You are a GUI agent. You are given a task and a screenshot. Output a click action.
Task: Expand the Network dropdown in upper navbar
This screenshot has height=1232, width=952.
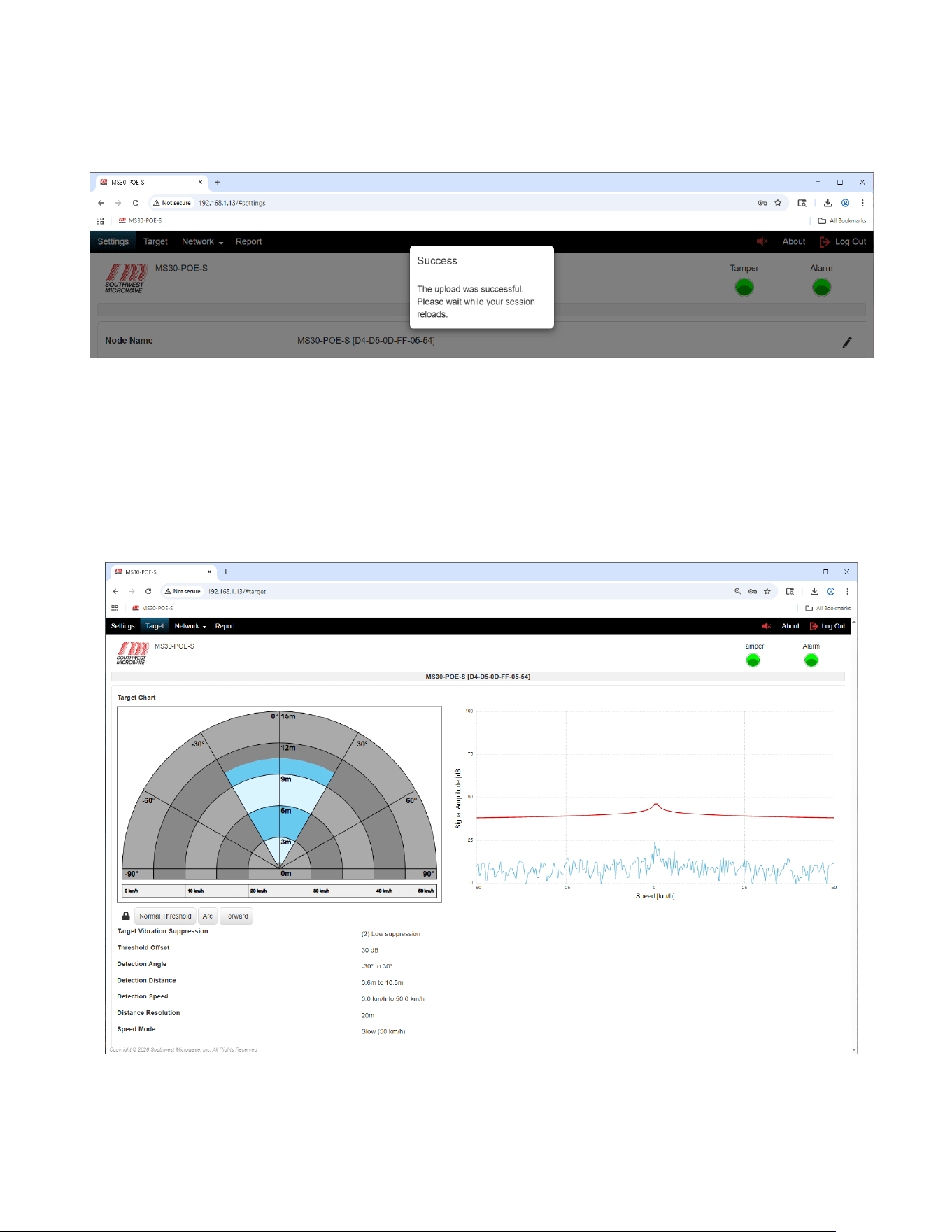click(202, 241)
